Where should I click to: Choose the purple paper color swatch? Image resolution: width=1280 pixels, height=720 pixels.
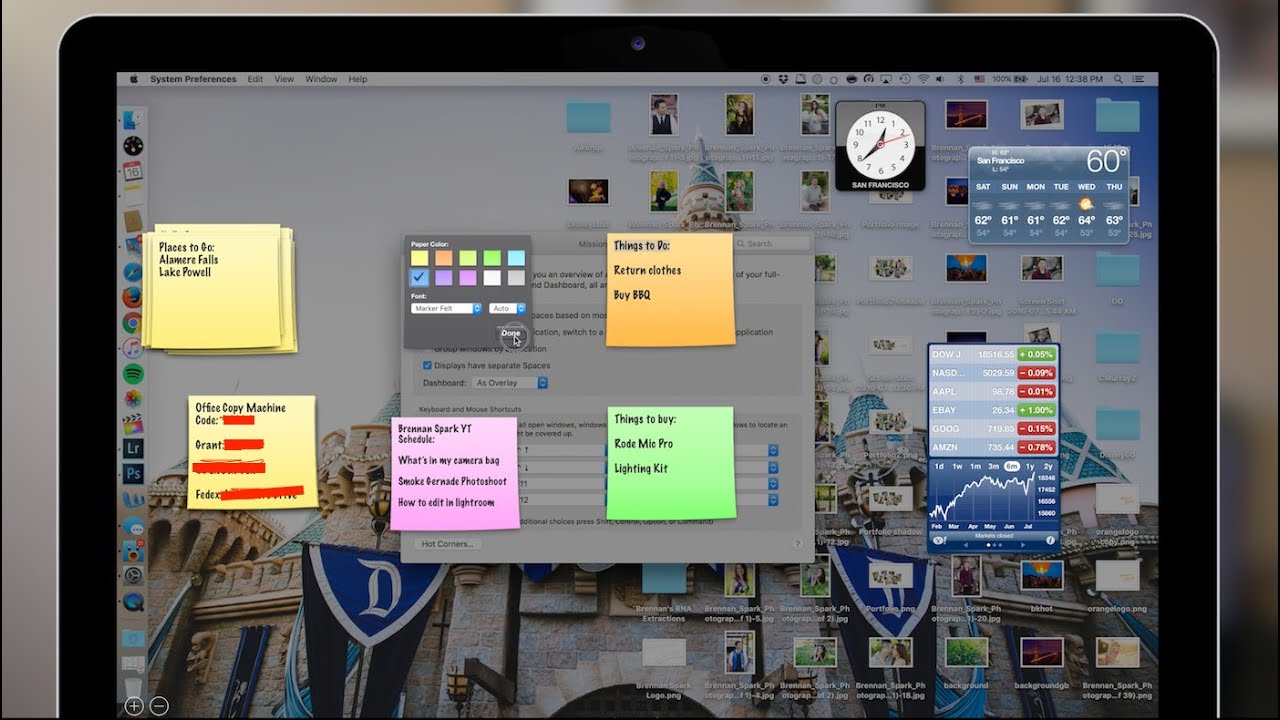444,278
